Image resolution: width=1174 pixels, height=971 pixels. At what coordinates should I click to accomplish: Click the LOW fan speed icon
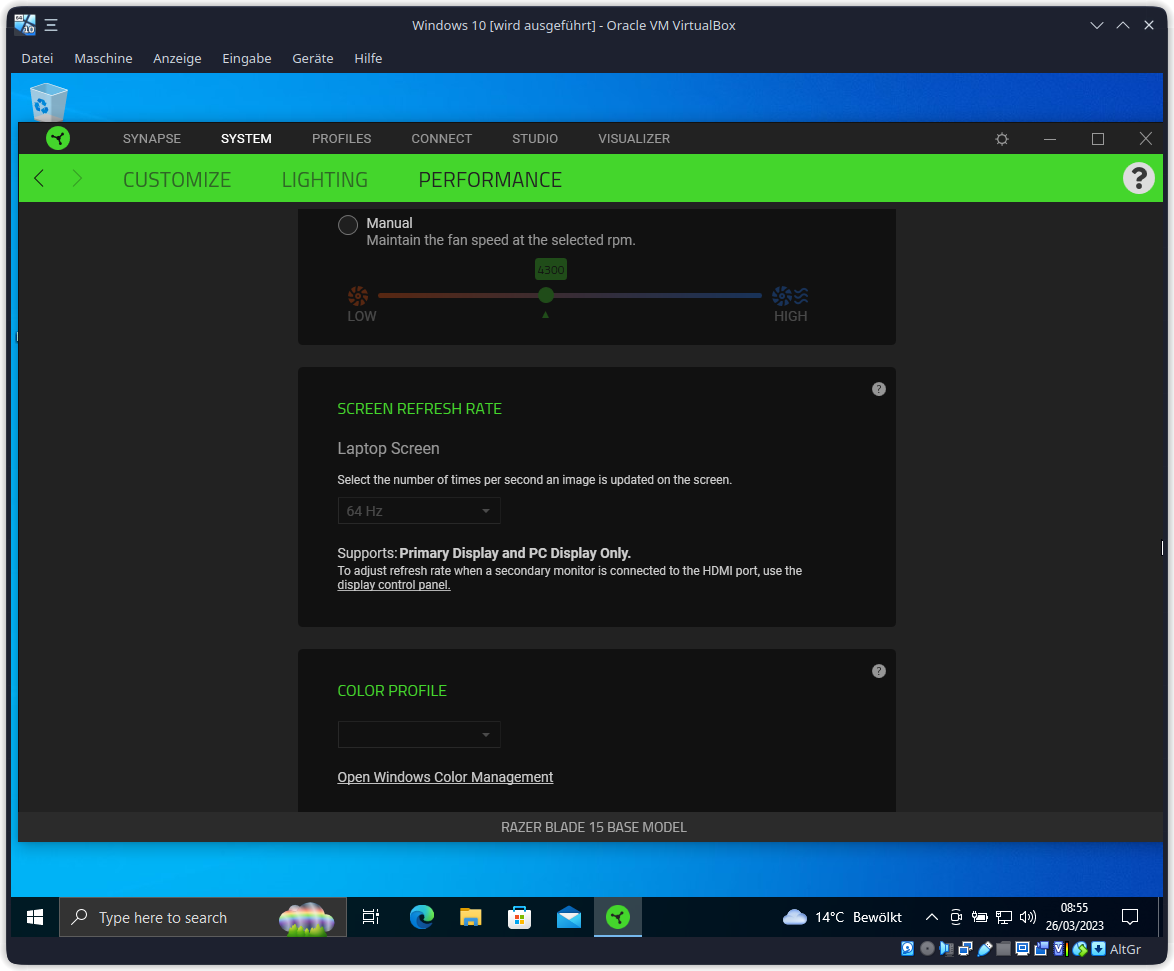pyautogui.click(x=359, y=295)
